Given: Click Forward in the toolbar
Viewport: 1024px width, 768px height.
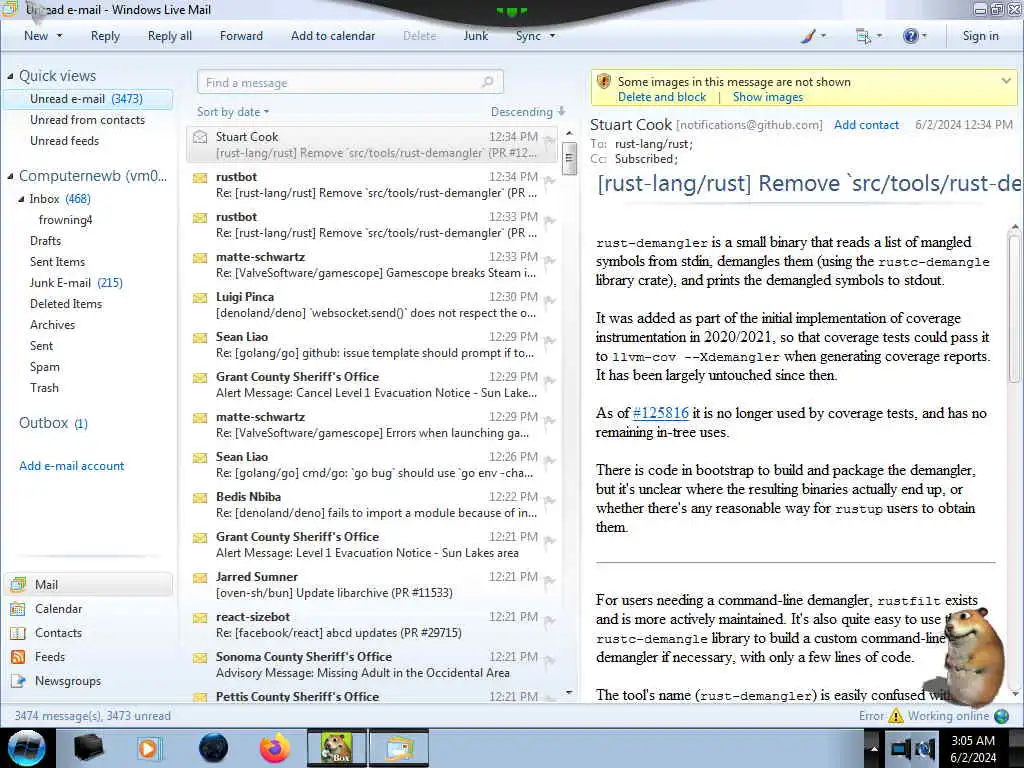Looking at the screenshot, I should (241, 36).
